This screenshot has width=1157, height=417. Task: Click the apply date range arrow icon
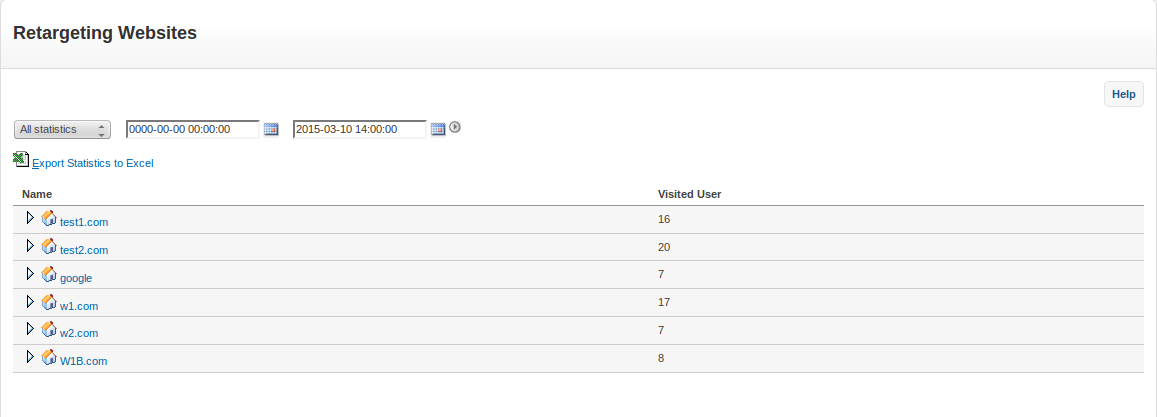(455, 127)
